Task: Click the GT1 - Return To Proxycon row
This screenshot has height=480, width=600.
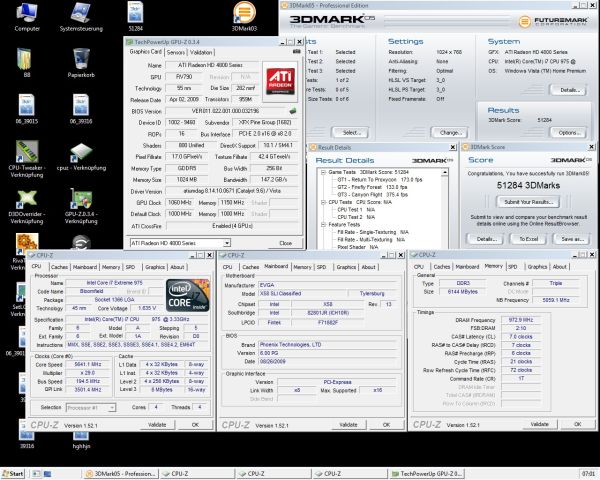Action: pyautogui.click(x=380, y=180)
